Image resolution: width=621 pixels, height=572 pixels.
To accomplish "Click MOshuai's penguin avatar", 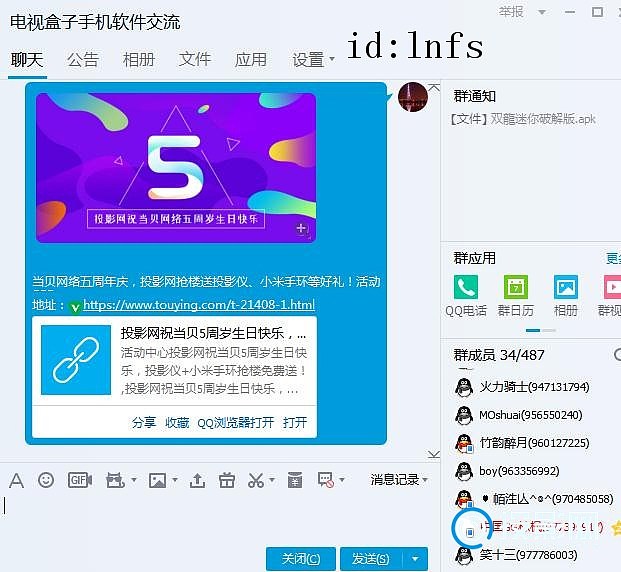I will 464,416.
